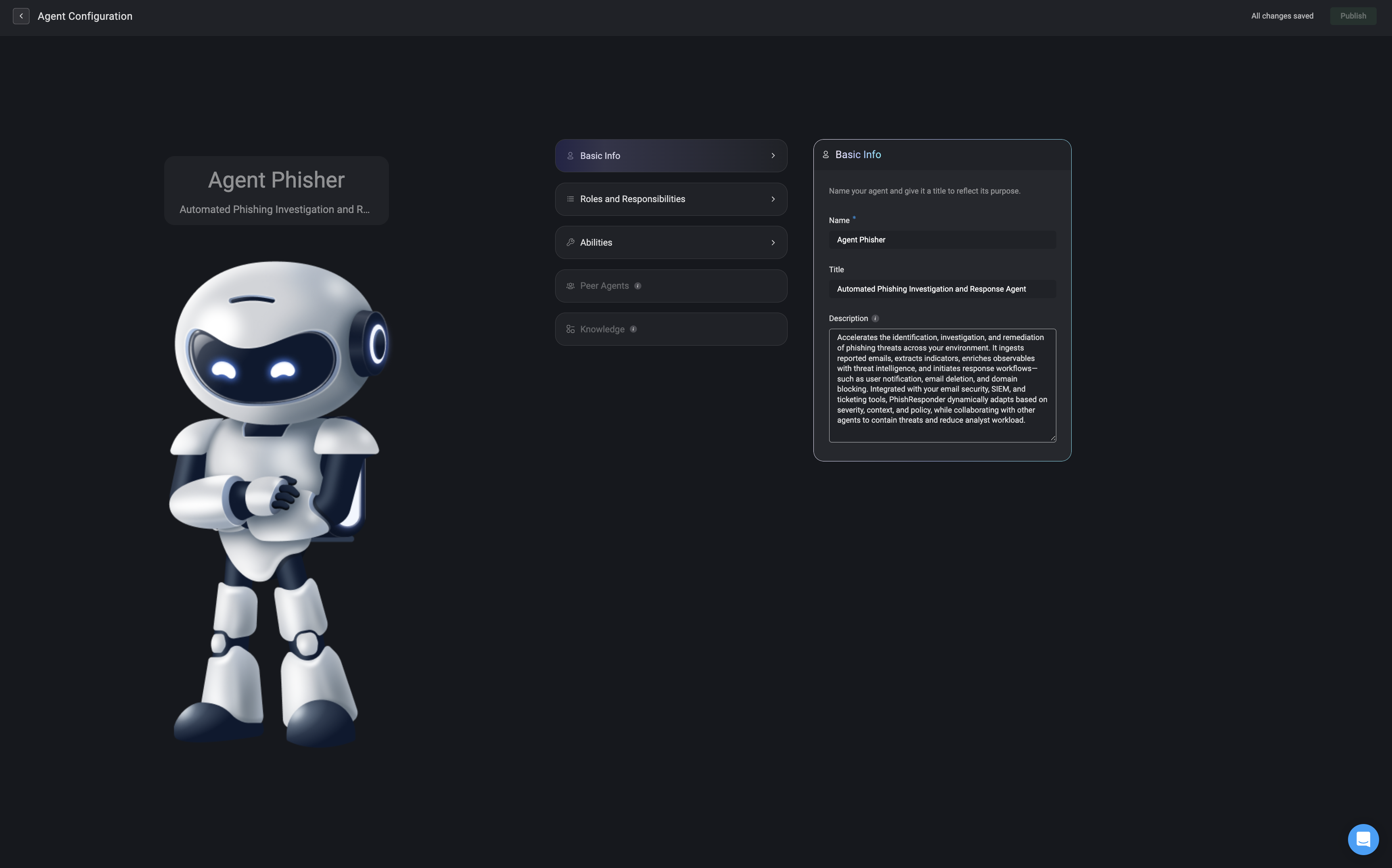Open the Abilities section
Screen dimensions: 1392x868
click(671, 242)
